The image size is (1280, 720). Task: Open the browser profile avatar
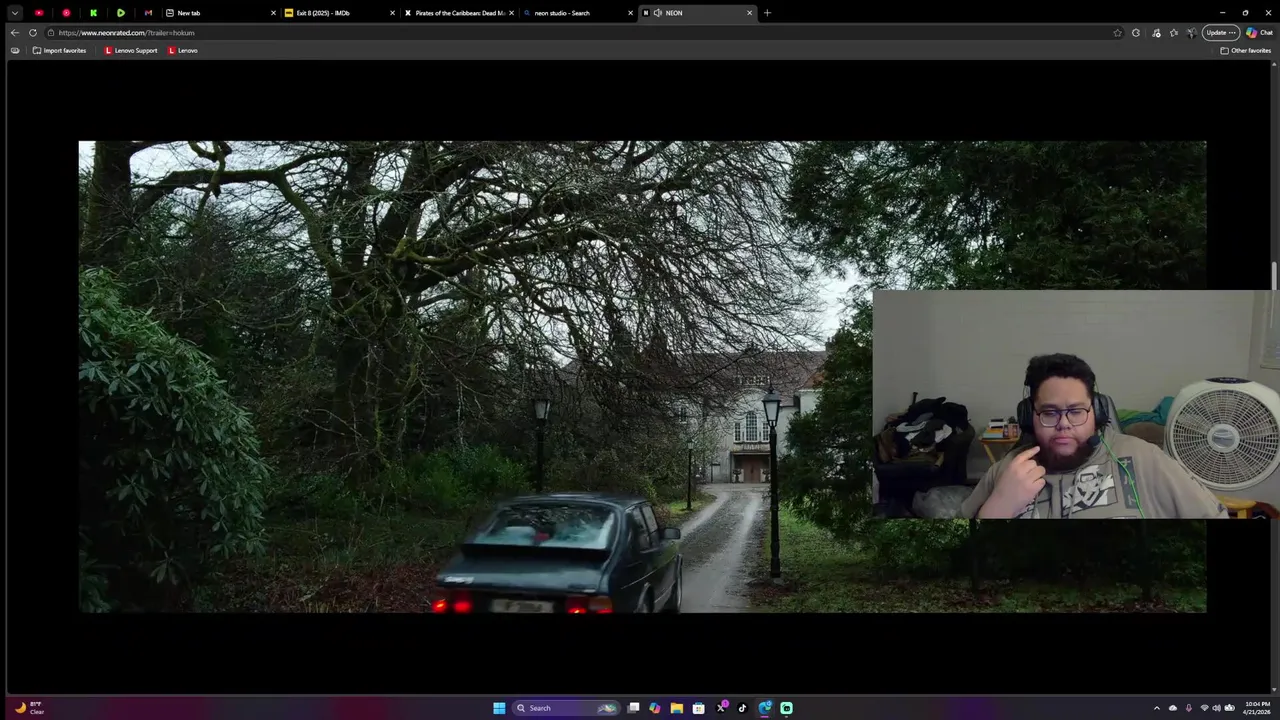pyautogui.click(x=1192, y=33)
